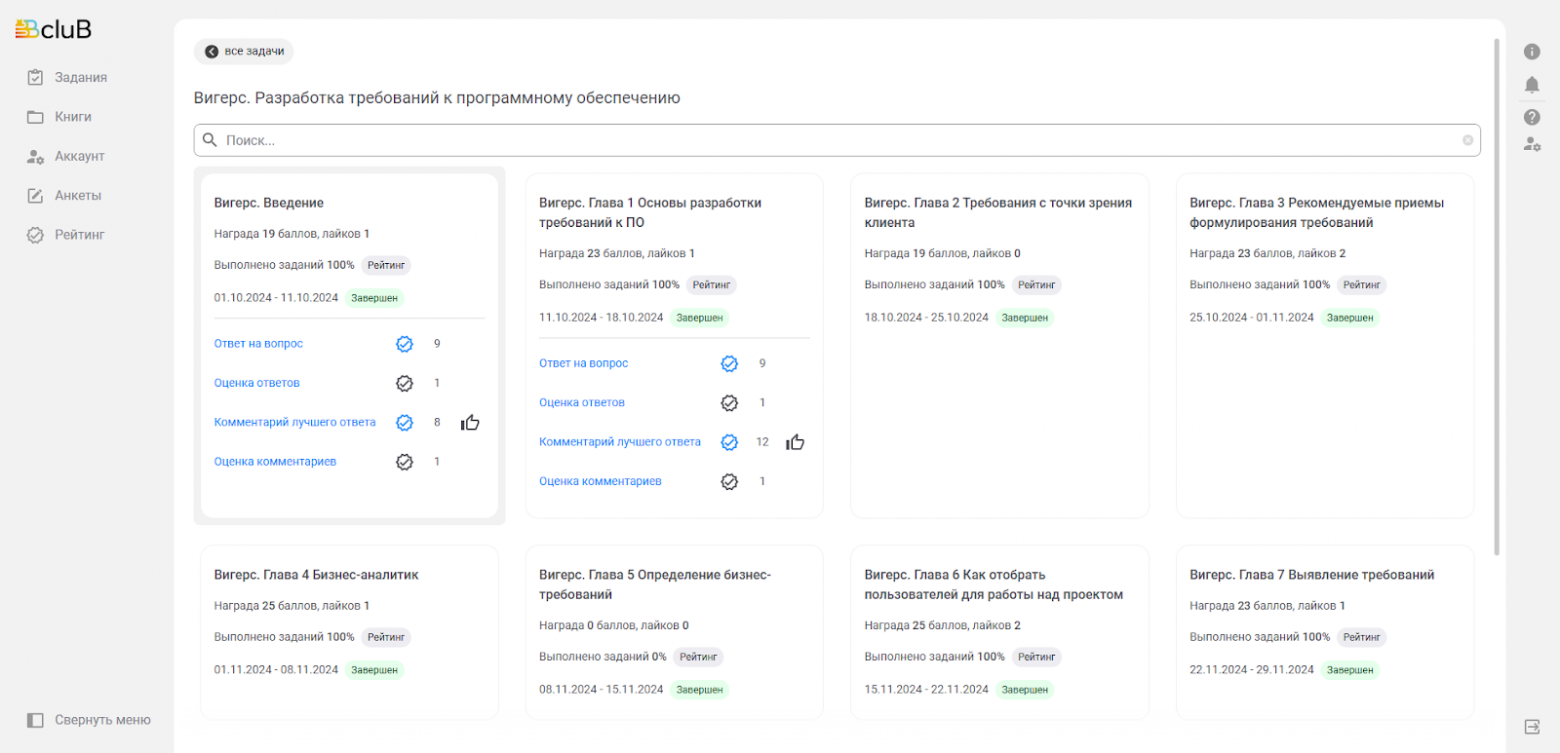Click into the Поиск search field
Image resolution: width=1560 pixels, height=753 pixels.
tap(830, 140)
